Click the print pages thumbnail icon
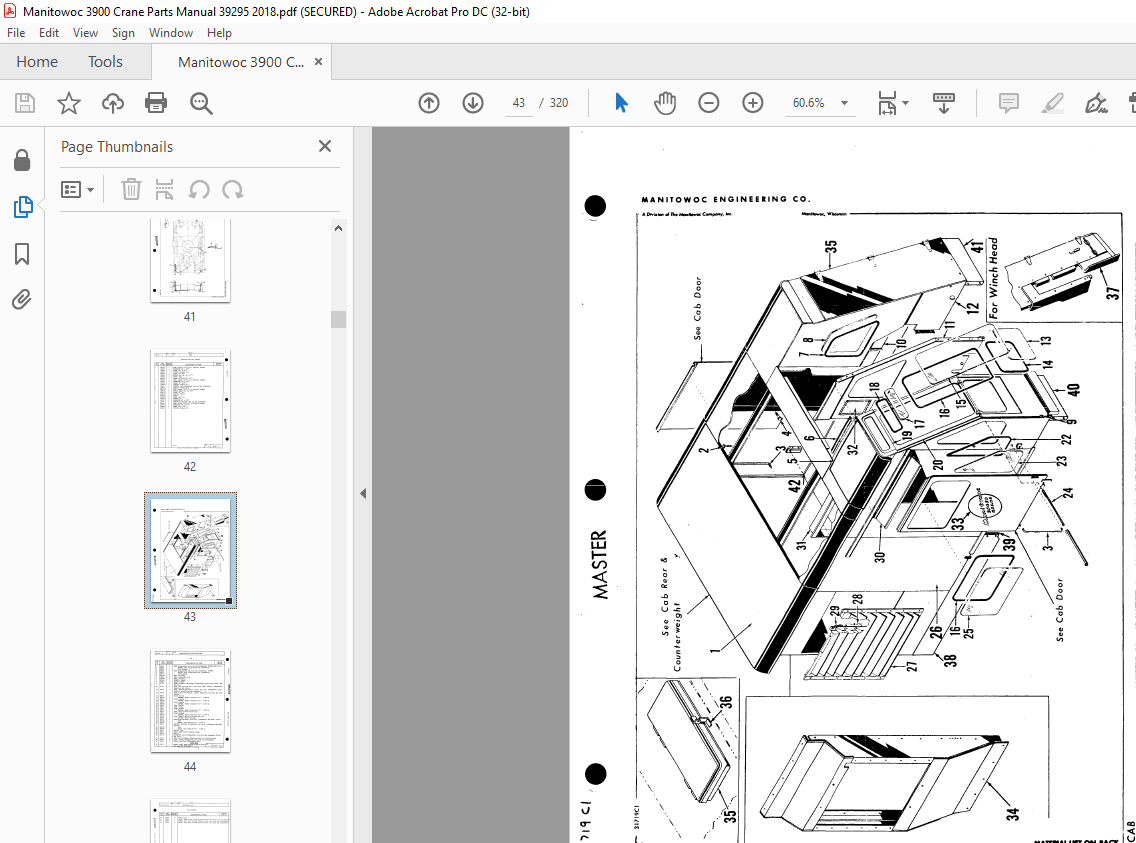The image size is (1136, 843). pos(164,190)
